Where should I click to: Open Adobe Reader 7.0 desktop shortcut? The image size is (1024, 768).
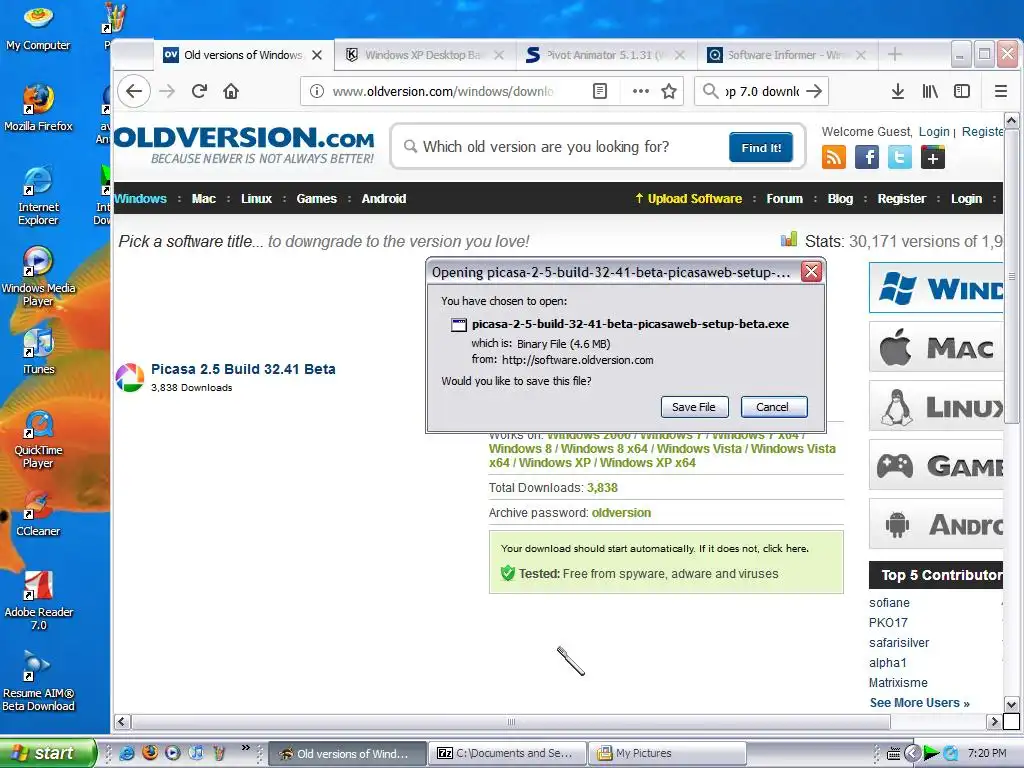tap(39, 601)
